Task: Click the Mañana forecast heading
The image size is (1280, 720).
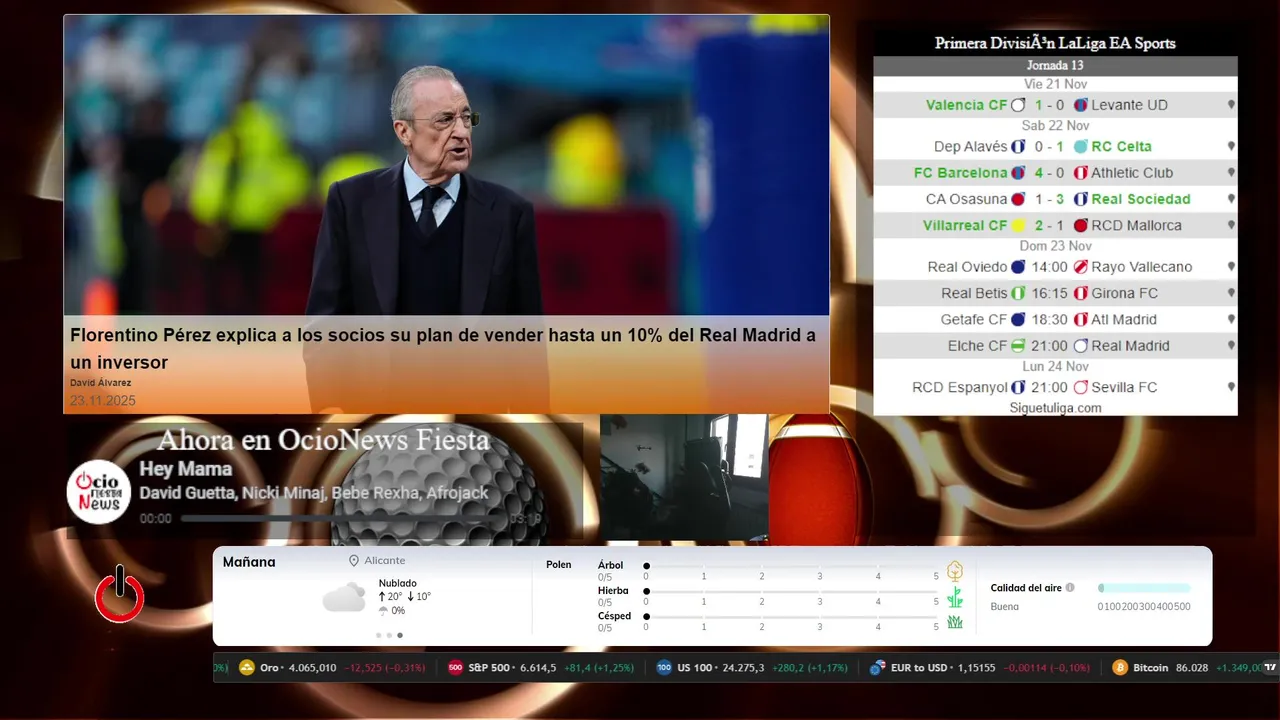Action: click(249, 562)
